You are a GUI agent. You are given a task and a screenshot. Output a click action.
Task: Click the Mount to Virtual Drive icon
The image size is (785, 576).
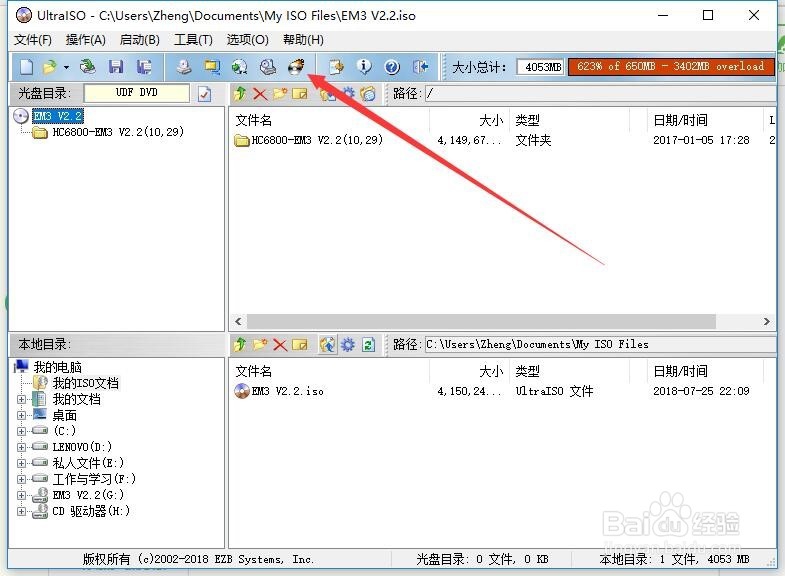268,67
